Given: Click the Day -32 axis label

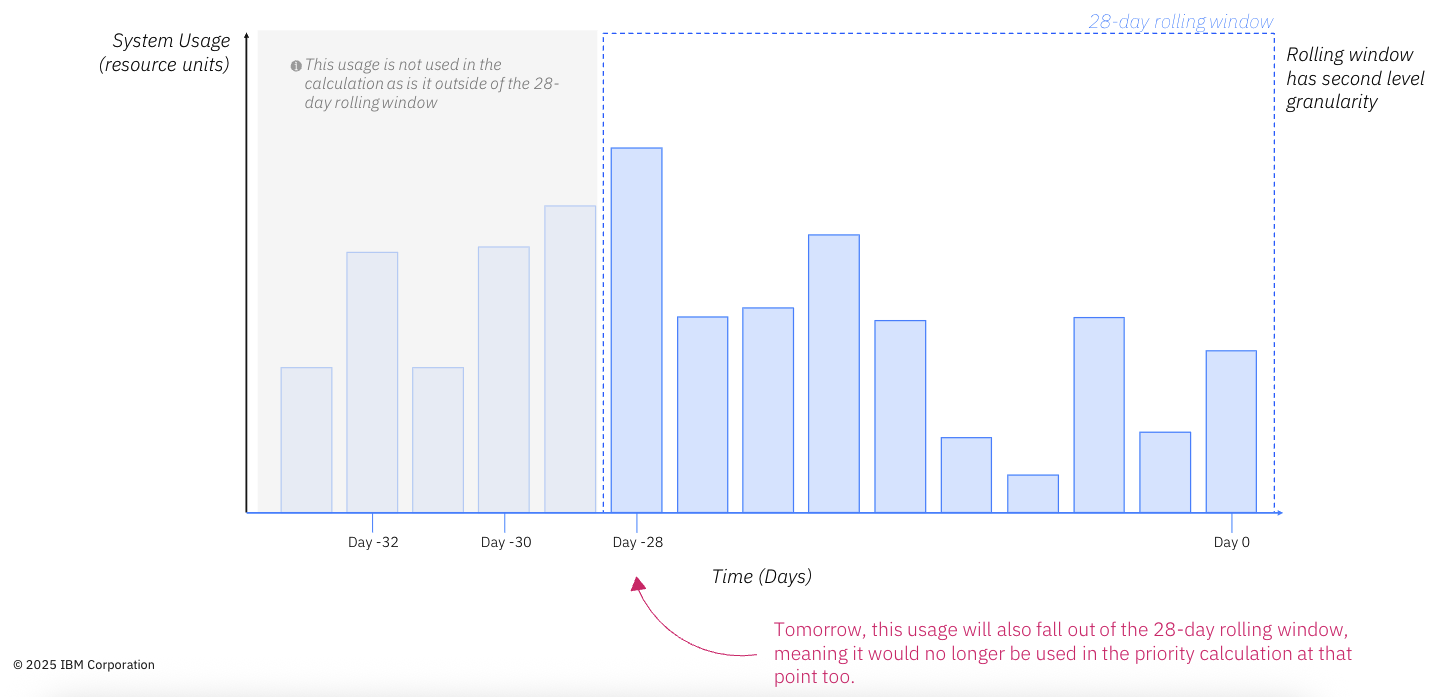Looking at the screenshot, I should 373,543.
